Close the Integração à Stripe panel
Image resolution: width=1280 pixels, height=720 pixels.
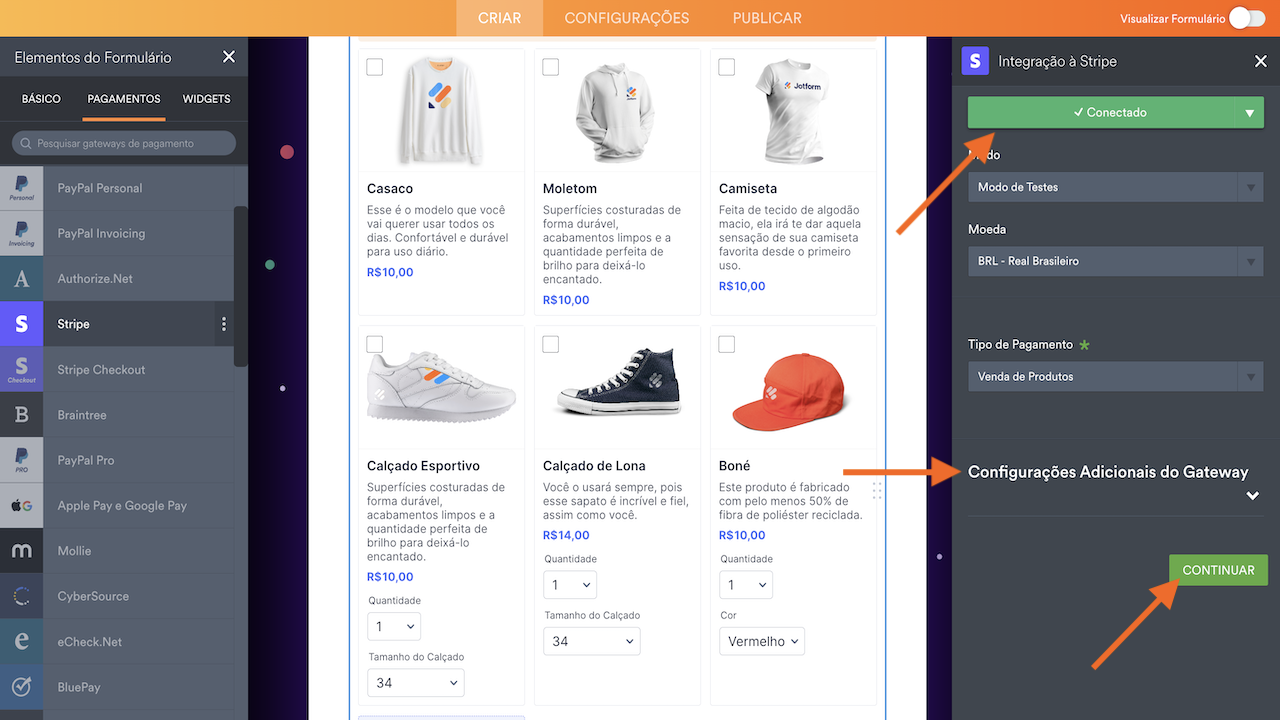tap(1260, 62)
